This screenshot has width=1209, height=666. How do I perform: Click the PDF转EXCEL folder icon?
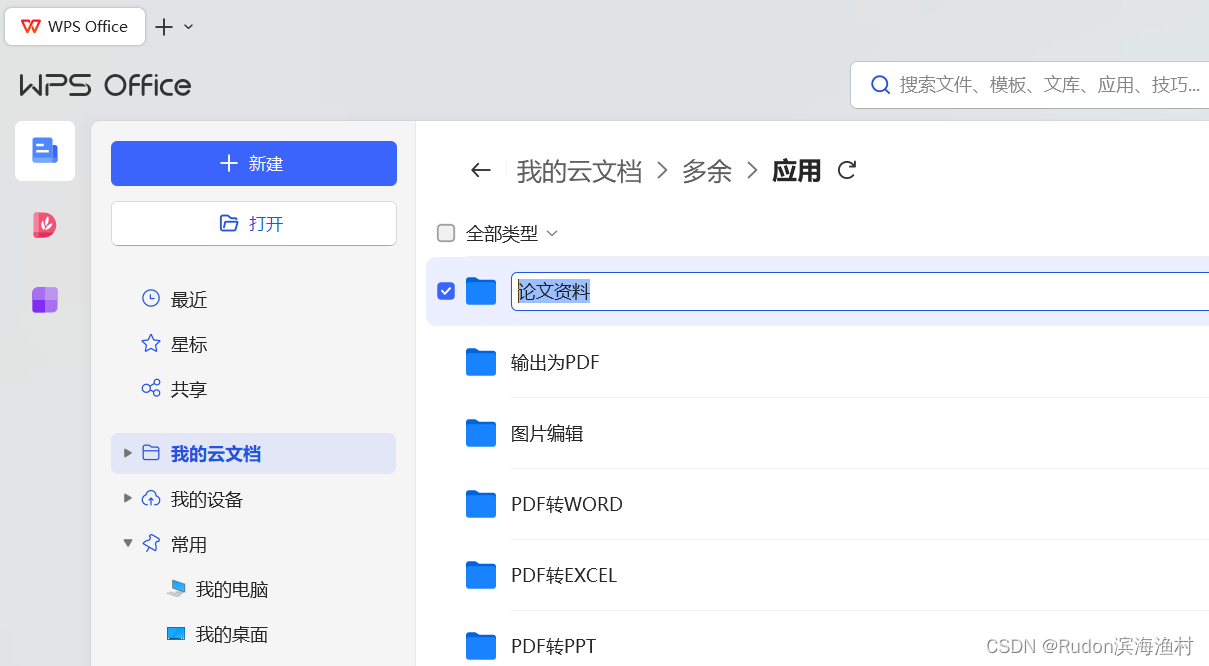(x=481, y=575)
